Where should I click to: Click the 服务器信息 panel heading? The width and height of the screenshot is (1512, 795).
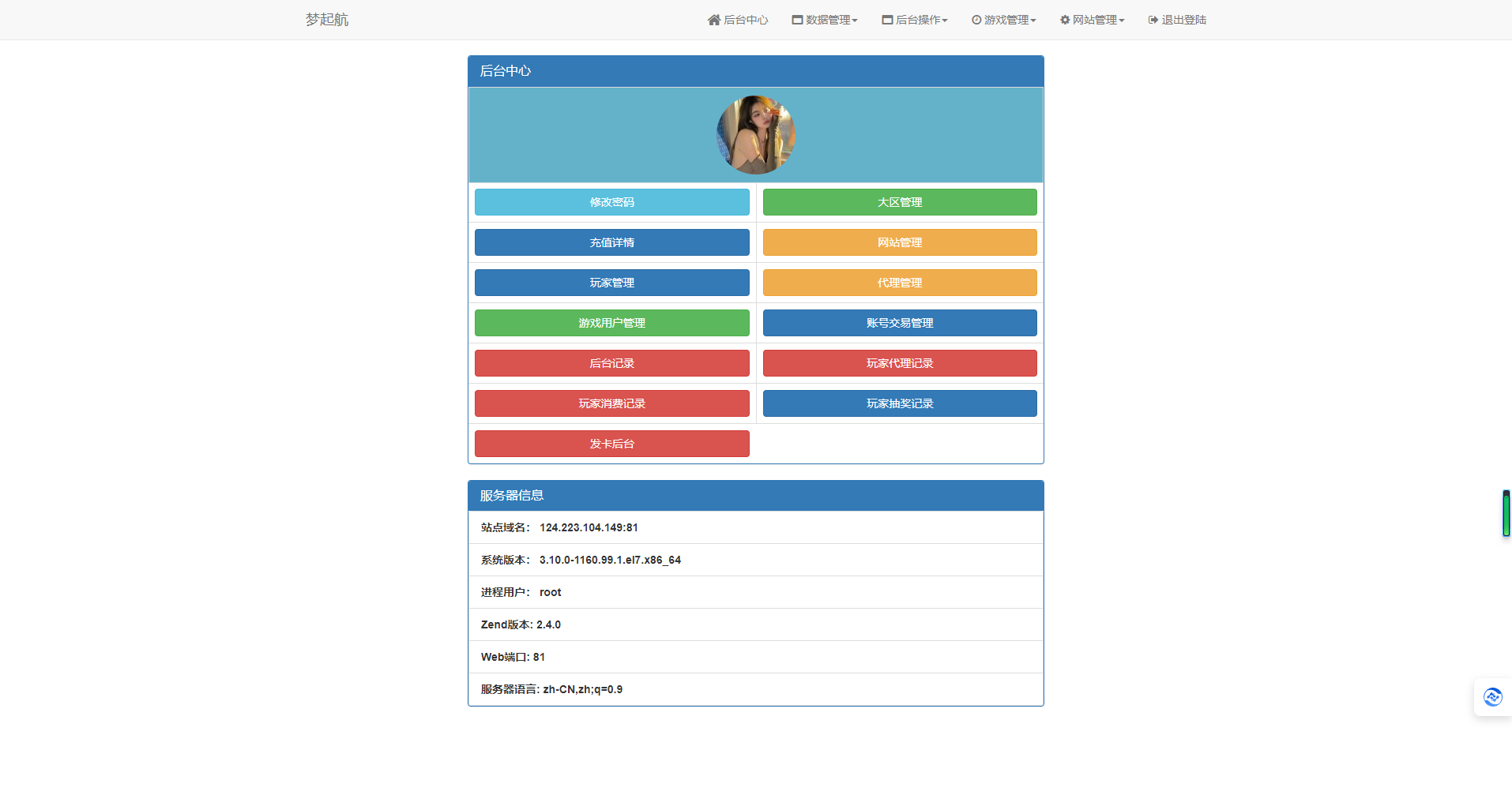click(x=756, y=496)
